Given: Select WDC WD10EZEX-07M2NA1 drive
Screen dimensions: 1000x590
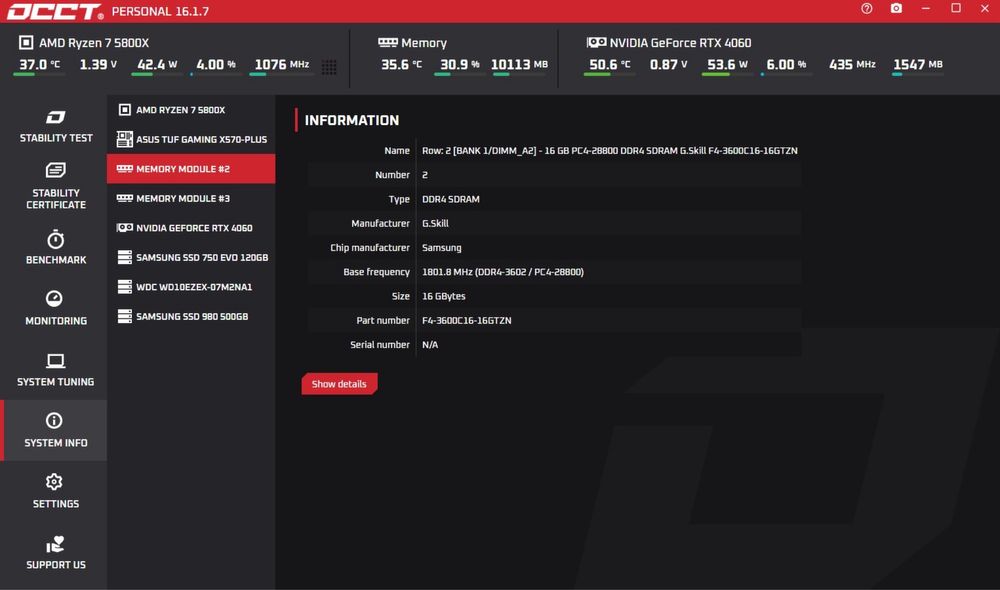Looking at the screenshot, I should [x=191, y=286].
